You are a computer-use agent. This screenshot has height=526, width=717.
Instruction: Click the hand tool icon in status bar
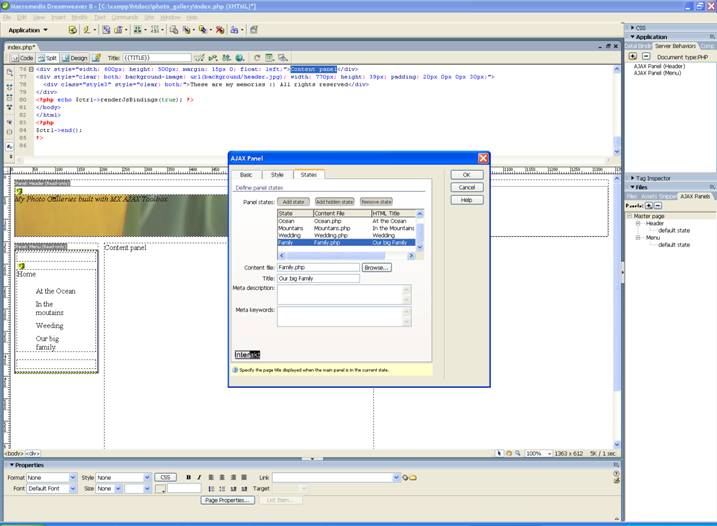pos(508,453)
